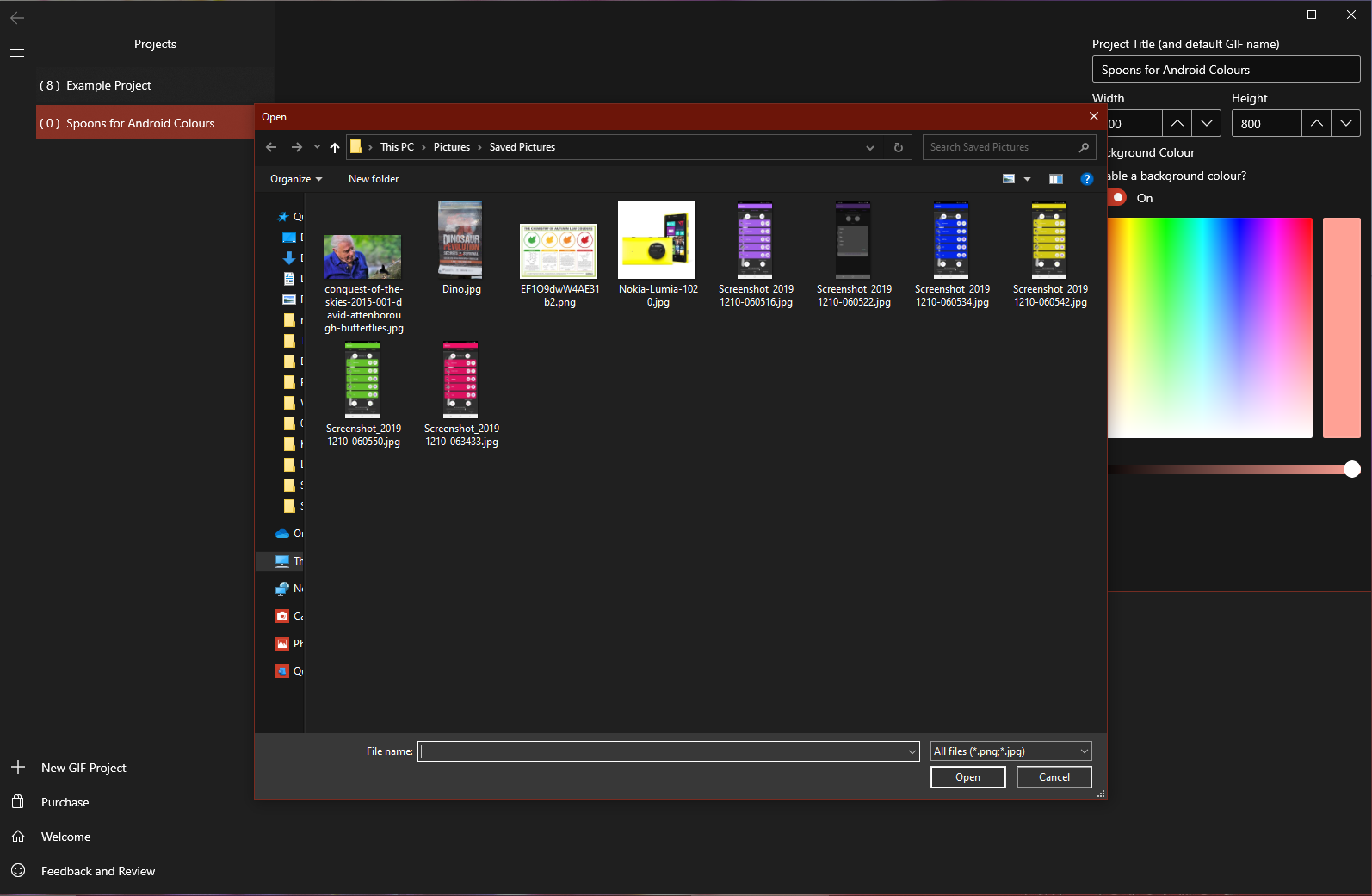
Task: Click New GIF Project
Action: click(83, 768)
